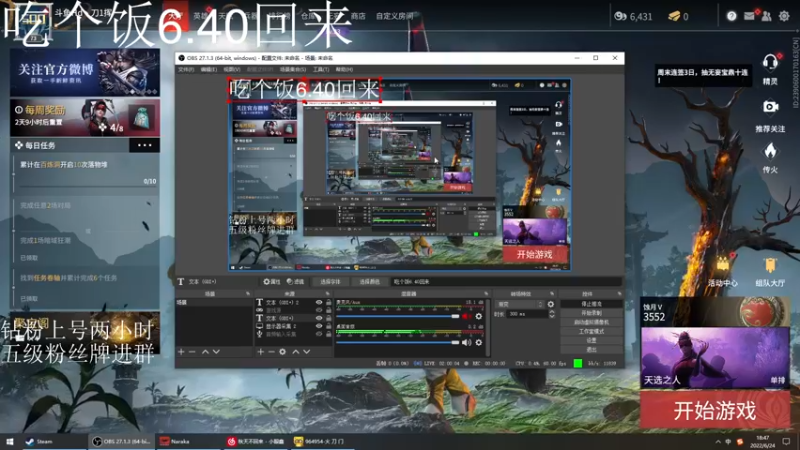The image size is (800, 450).
Task: Open OBS 视图(V) menu
Action: tap(232, 69)
